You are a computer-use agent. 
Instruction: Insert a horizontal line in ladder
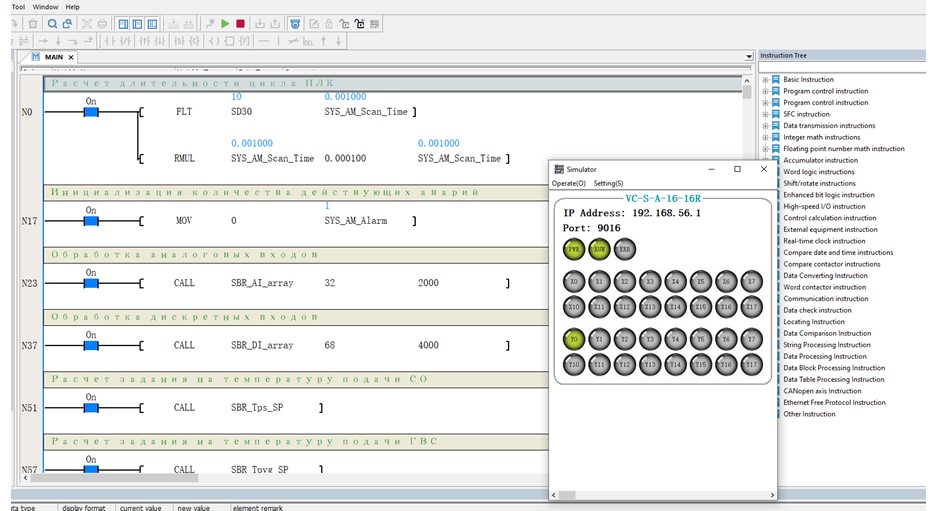(x=263, y=41)
